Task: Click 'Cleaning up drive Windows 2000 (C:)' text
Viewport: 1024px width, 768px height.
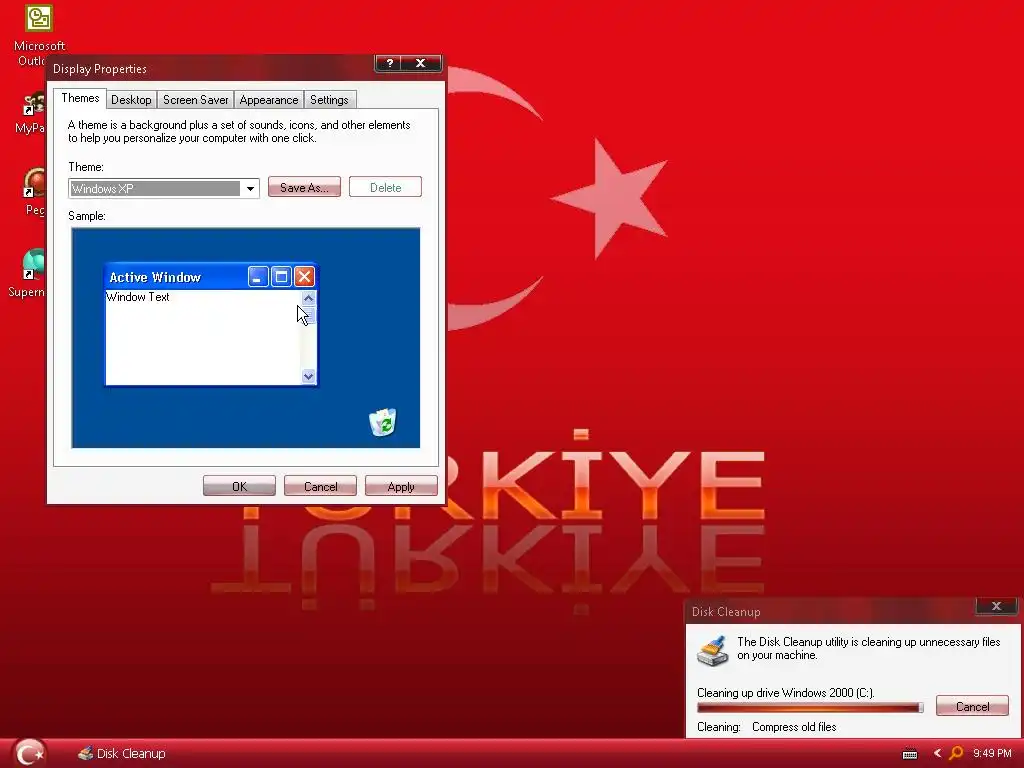Action: 786,693
